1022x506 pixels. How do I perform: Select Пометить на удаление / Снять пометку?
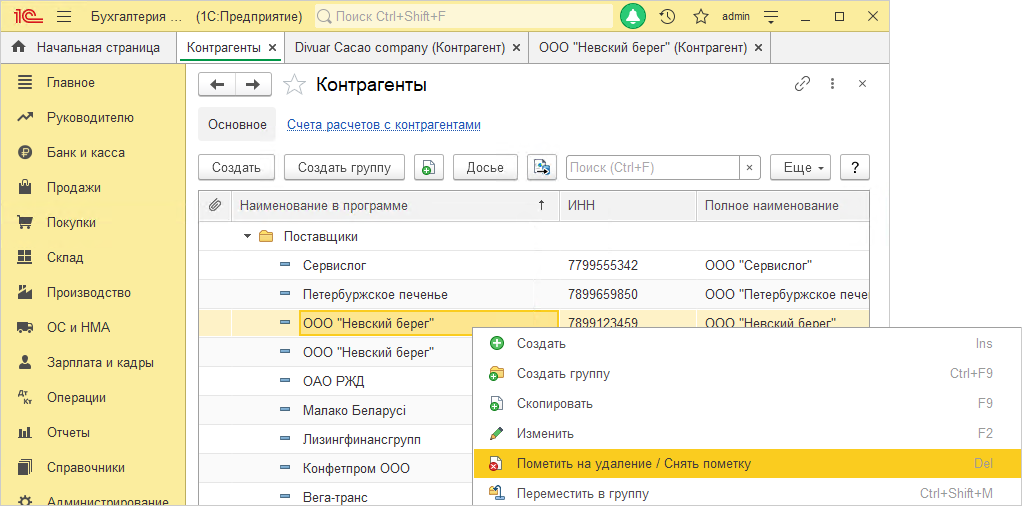coord(633,464)
